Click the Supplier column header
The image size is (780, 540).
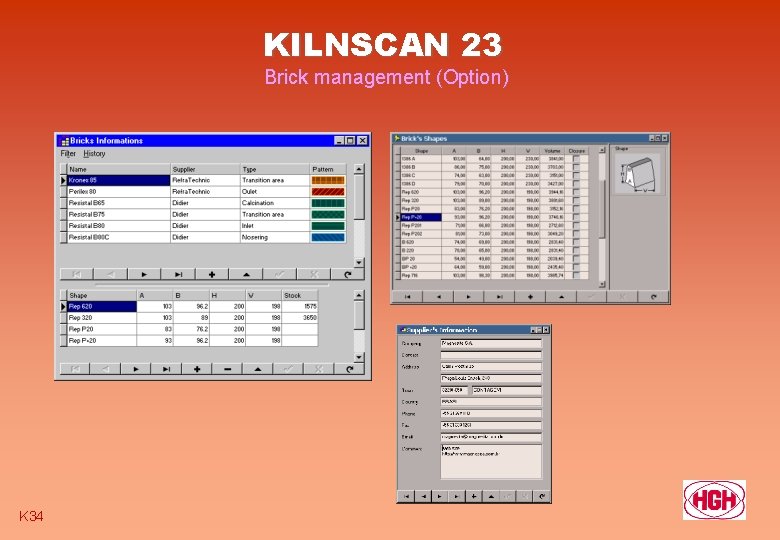205,169
